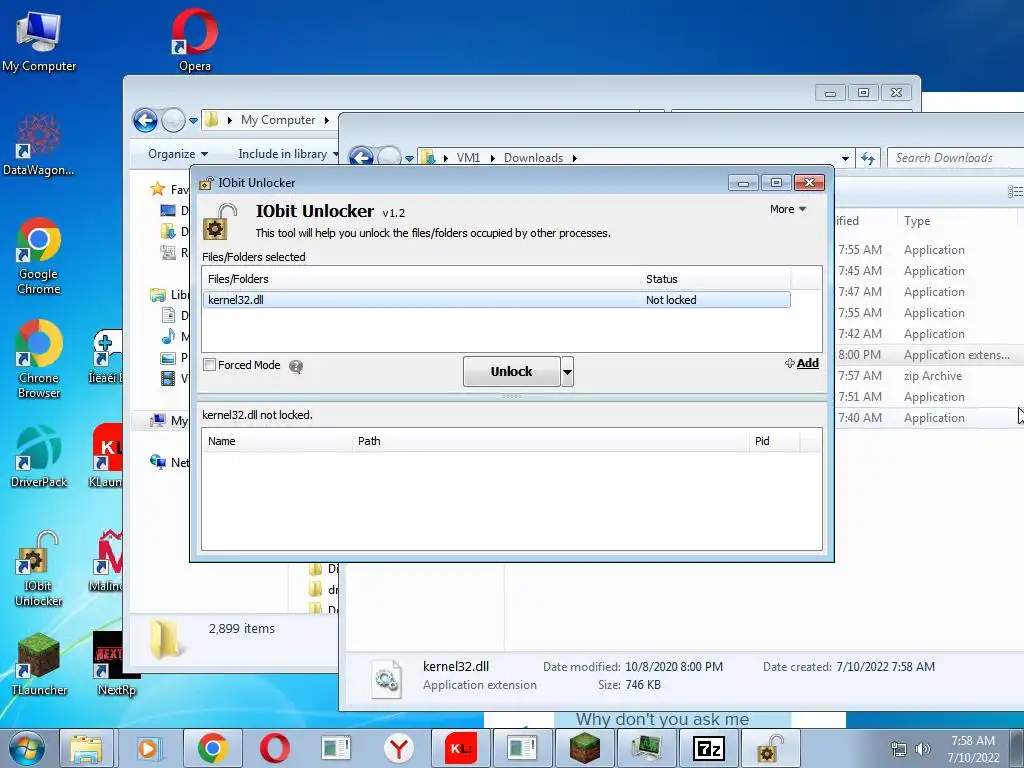Image resolution: width=1024 pixels, height=768 pixels.
Task: Open Windows Explorer from the taskbar
Action: [86, 748]
